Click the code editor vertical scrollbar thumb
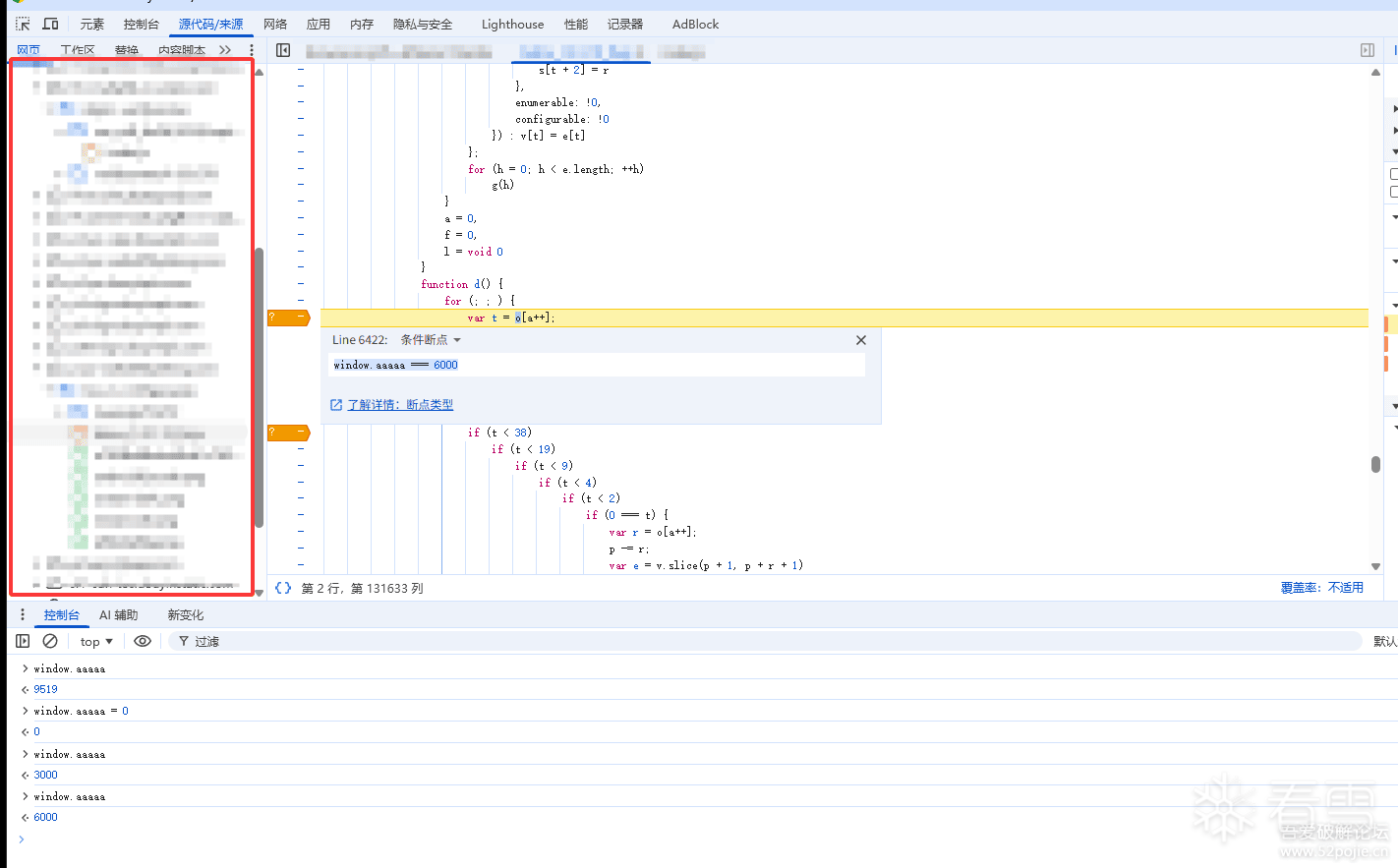1398x868 pixels. click(x=1375, y=464)
